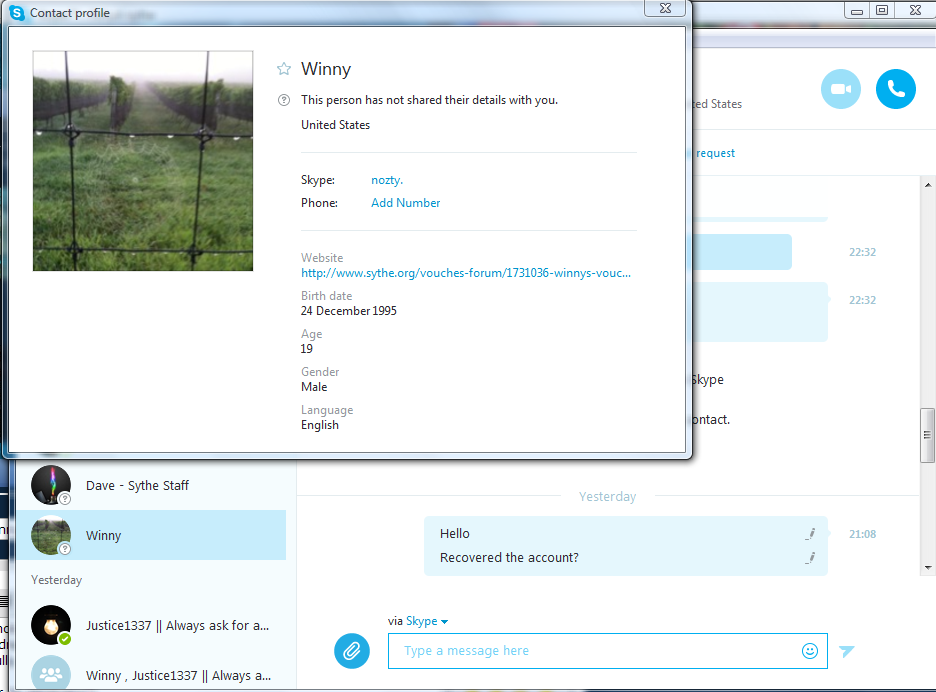Click the 'Yesterday' divider in chat
936x692 pixels.
point(608,497)
